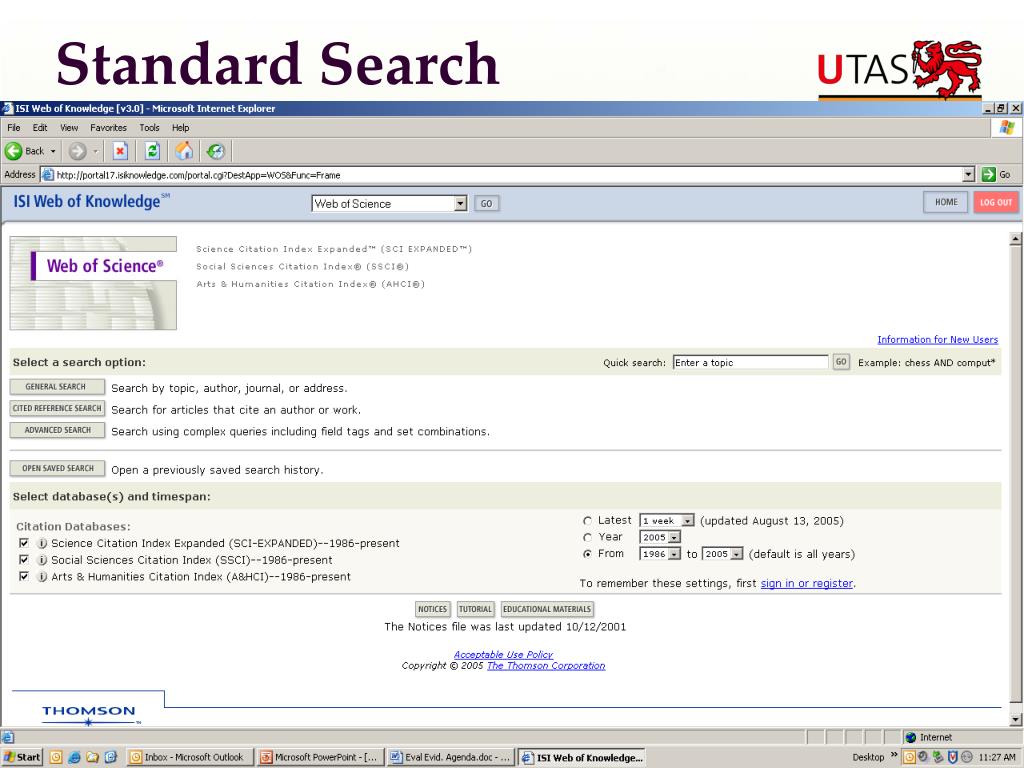Open the folder icon in quick launch
Viewport: 1024px width, 768px height.
93,758
